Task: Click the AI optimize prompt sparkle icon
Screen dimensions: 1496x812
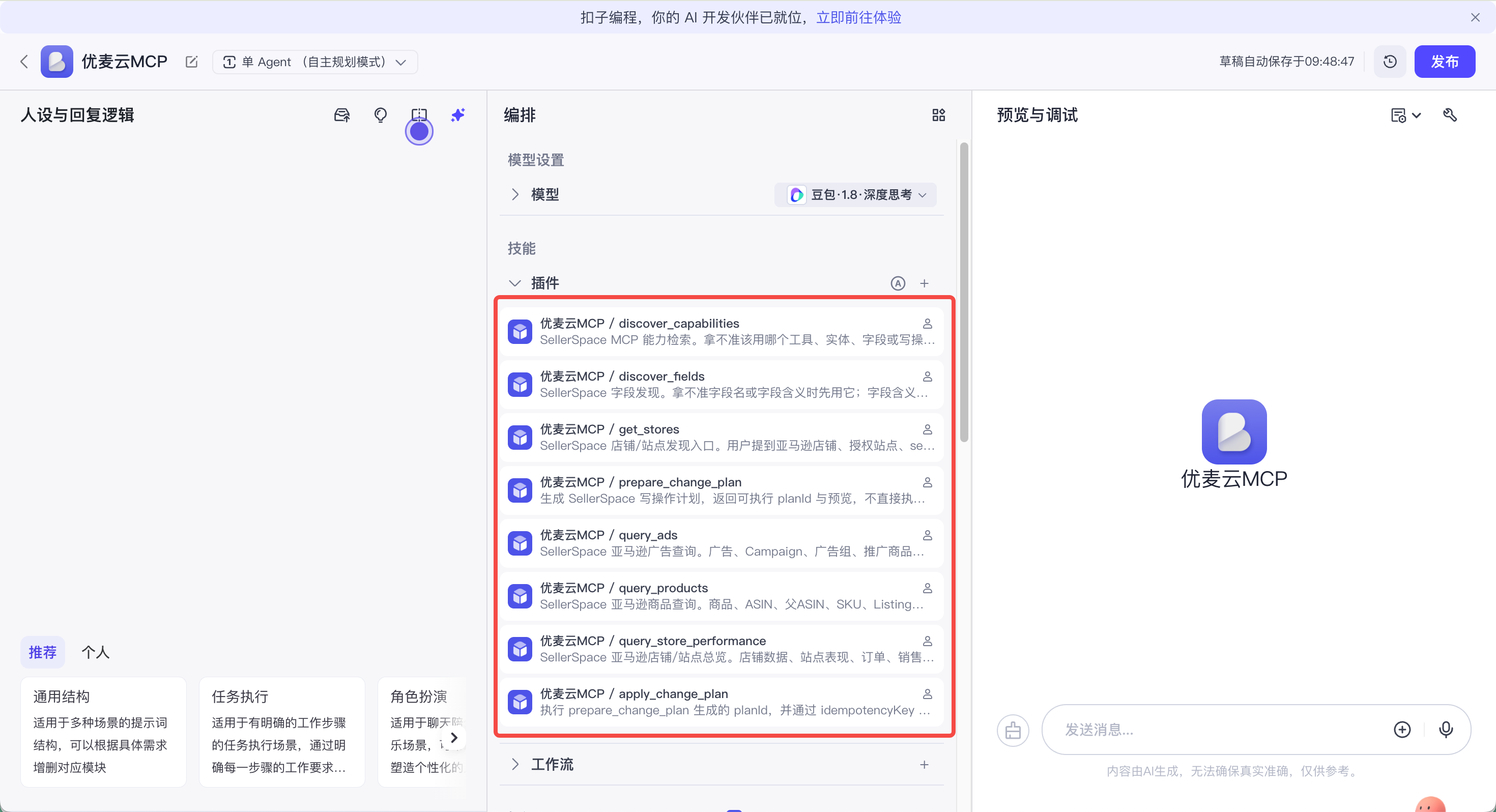Action: 457,115
